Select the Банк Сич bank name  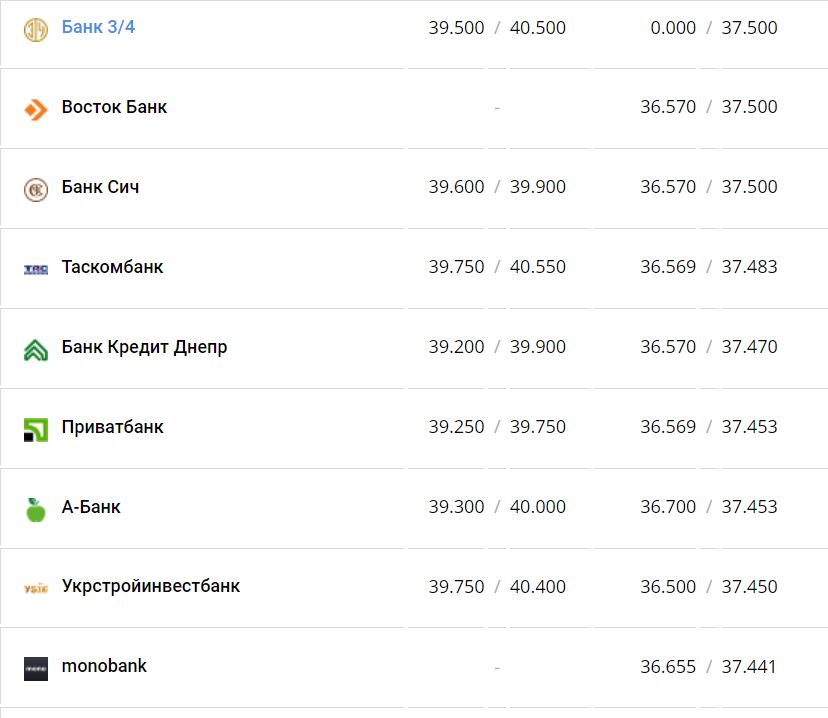(100, 187)
